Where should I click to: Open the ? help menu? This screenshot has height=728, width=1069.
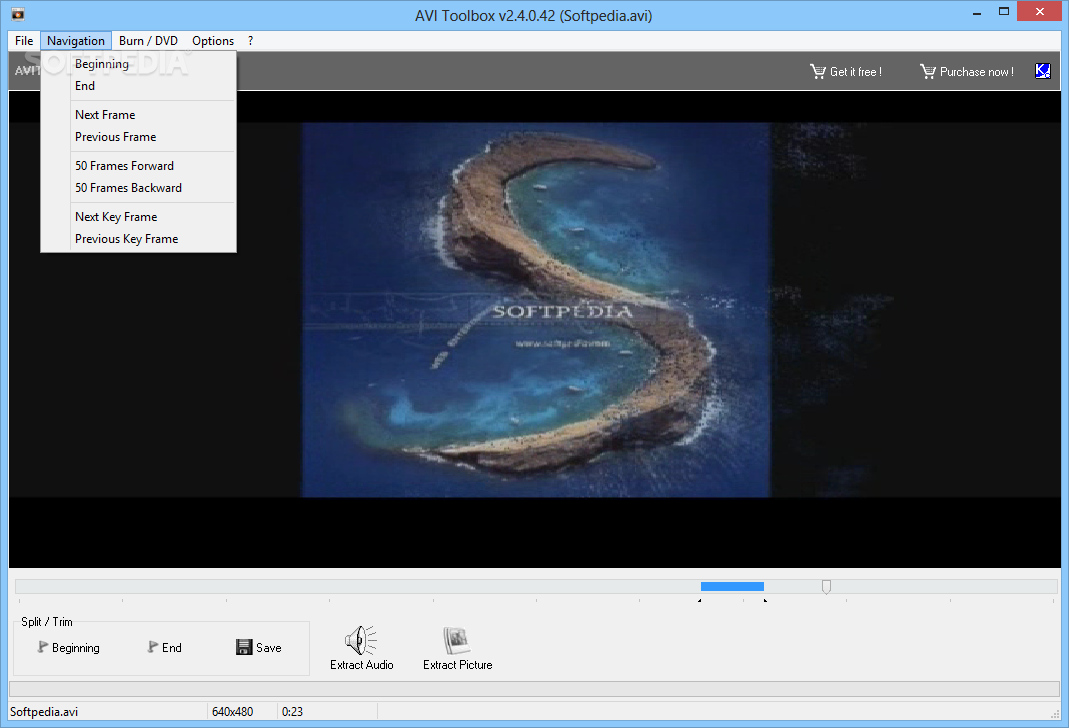[x=250, y=41]
